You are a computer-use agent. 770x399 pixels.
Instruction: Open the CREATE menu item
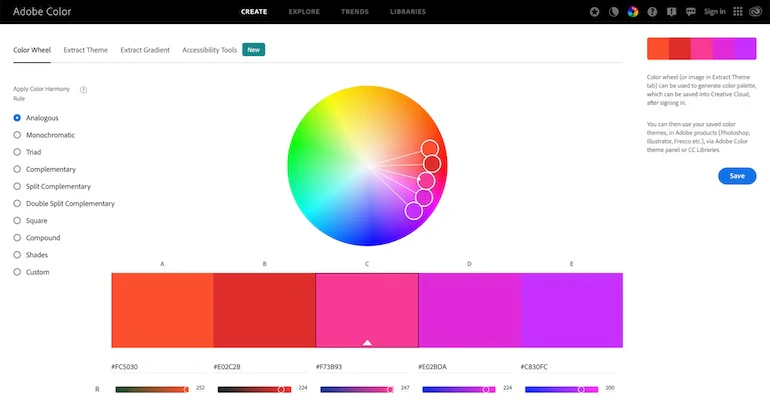[x=254, y=12]
